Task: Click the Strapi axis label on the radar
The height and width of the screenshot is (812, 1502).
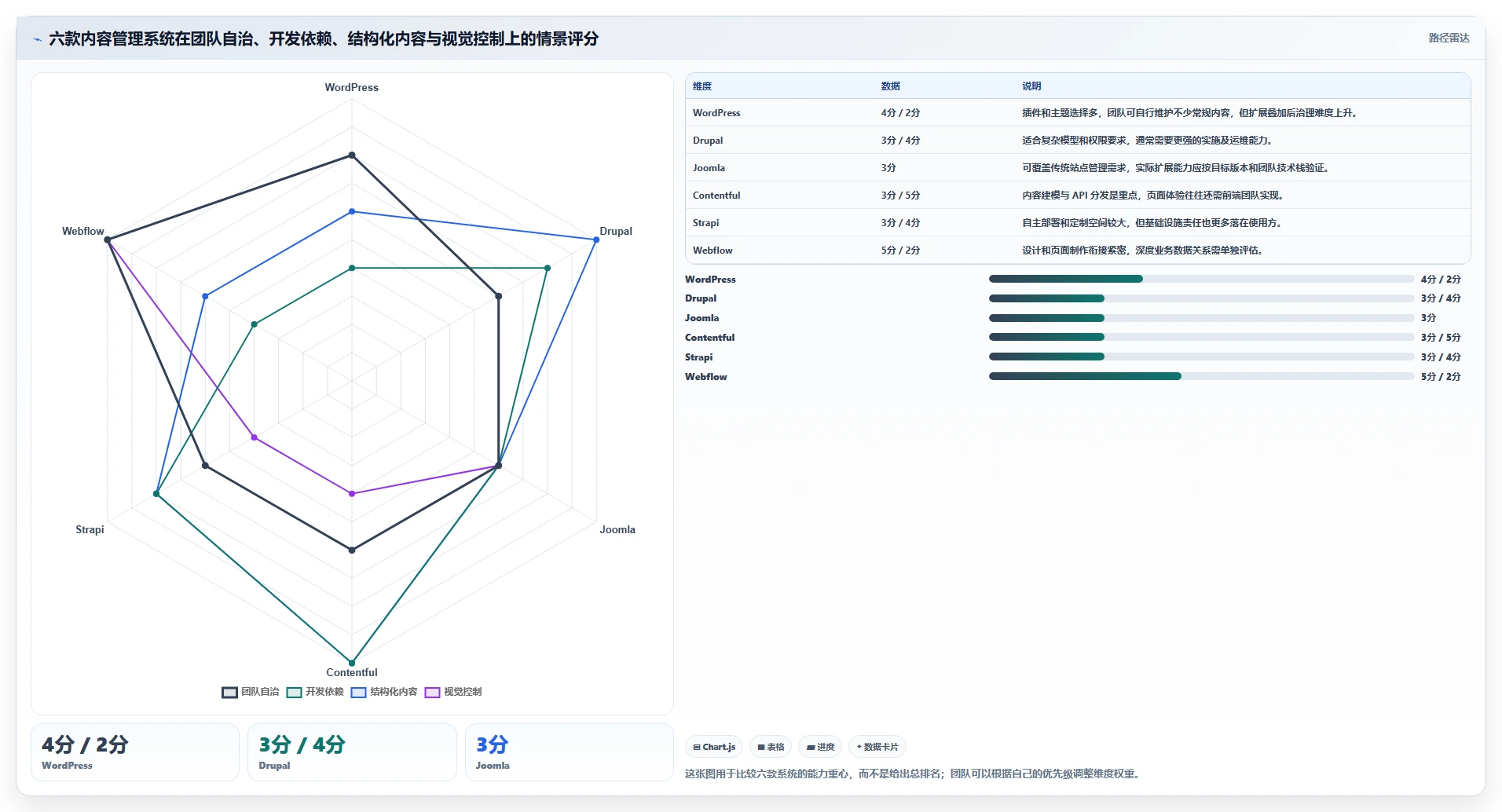Action: (x=90, y=529)
